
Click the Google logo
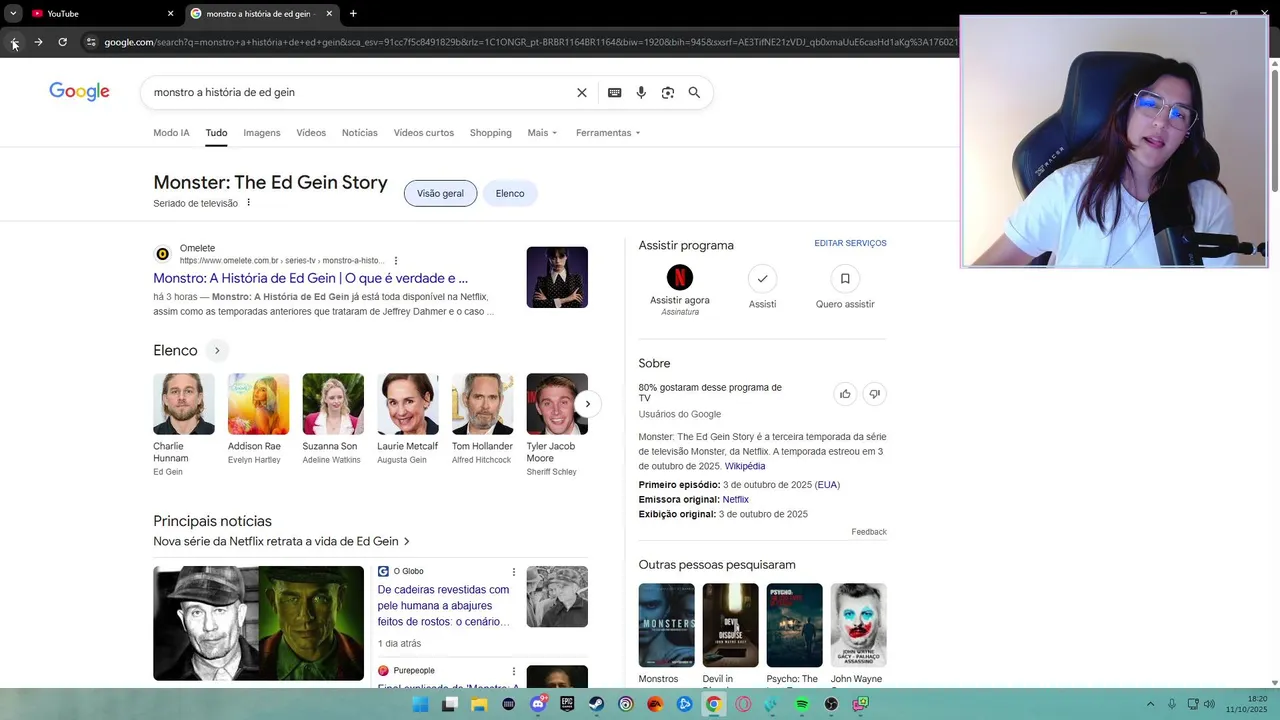click(x=79, y=92)
